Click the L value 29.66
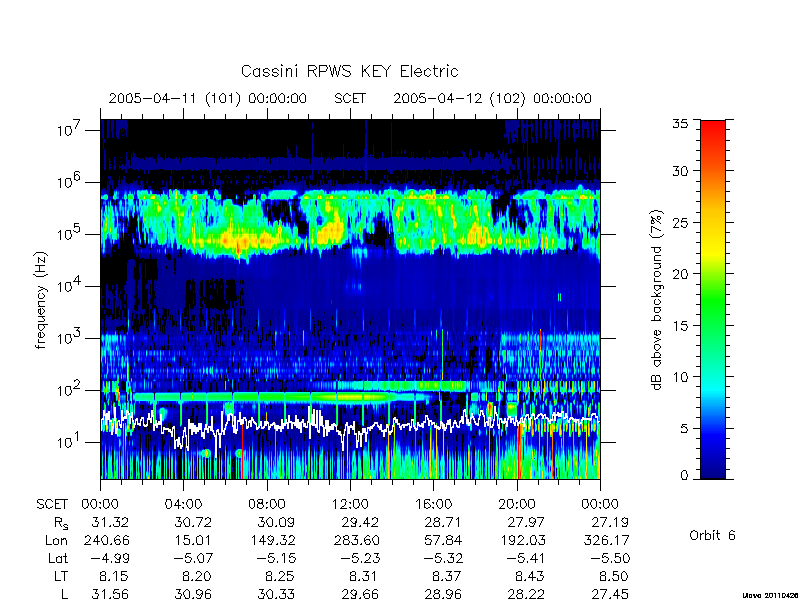This screenshot has height=600, width=800. tap(360, 594)
